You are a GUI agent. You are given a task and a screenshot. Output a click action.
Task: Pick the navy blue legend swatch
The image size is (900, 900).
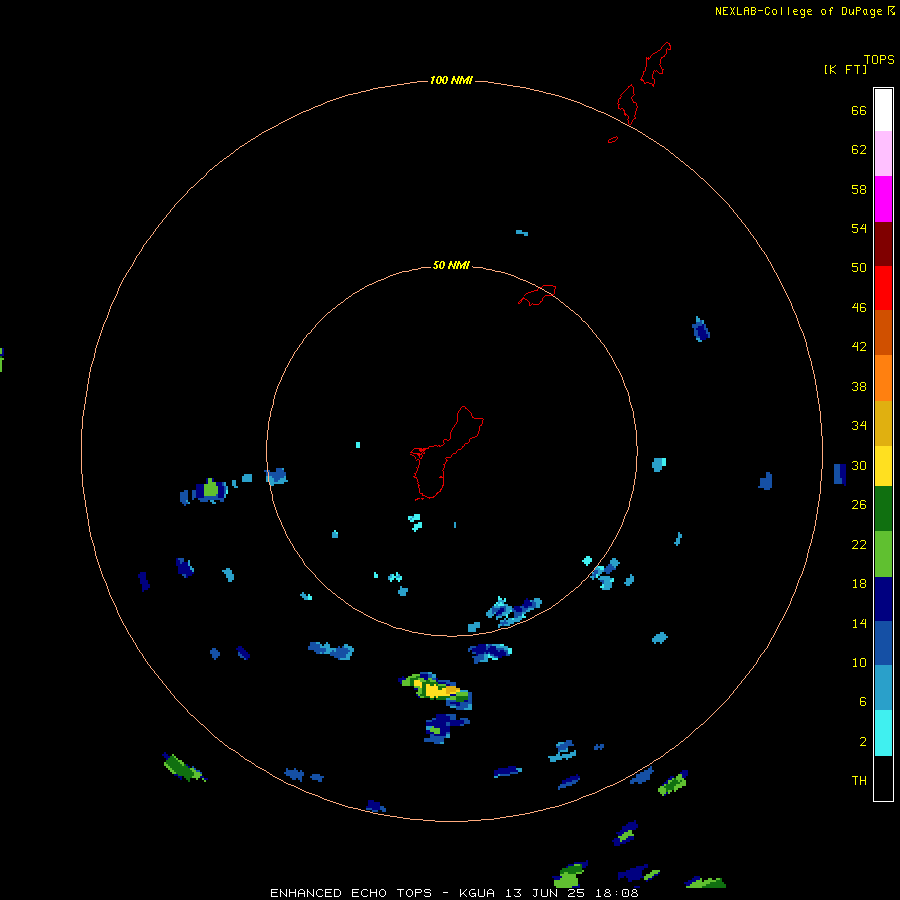[x=883, y=599]
